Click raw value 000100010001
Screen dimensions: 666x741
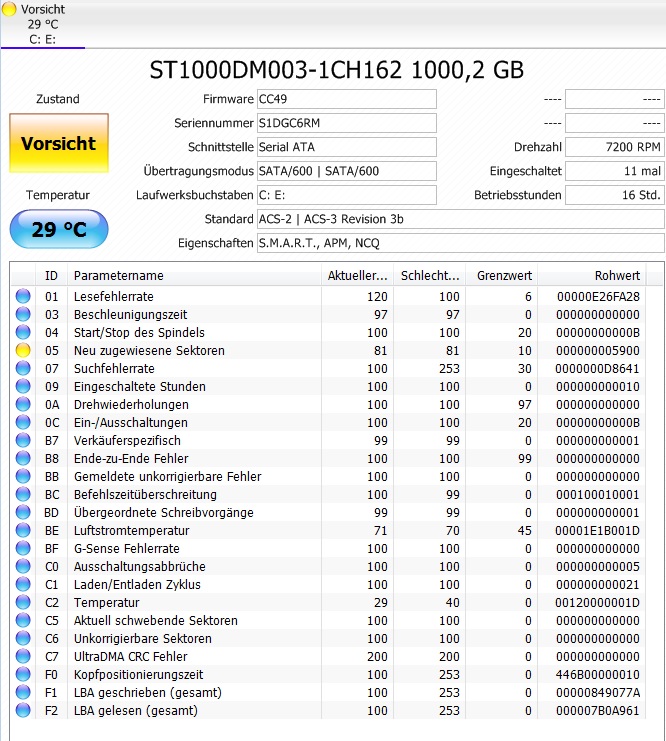597,495
